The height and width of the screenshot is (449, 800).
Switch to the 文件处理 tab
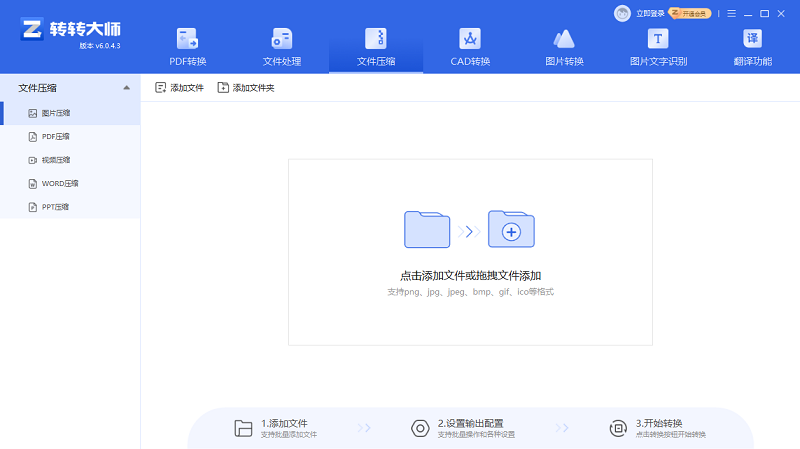click(x=281, y=47)
